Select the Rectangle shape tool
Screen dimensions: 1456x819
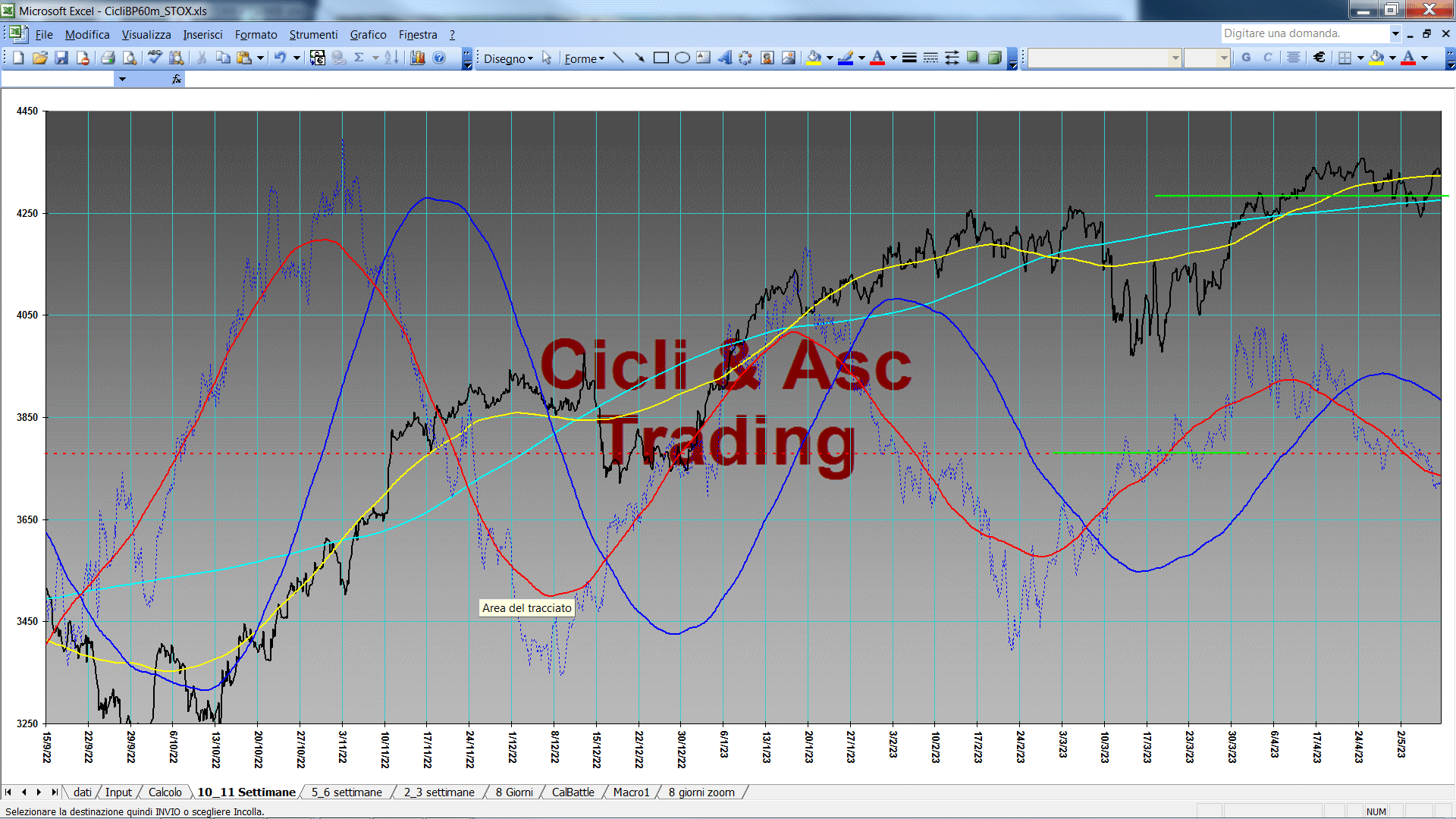[661, 58]
